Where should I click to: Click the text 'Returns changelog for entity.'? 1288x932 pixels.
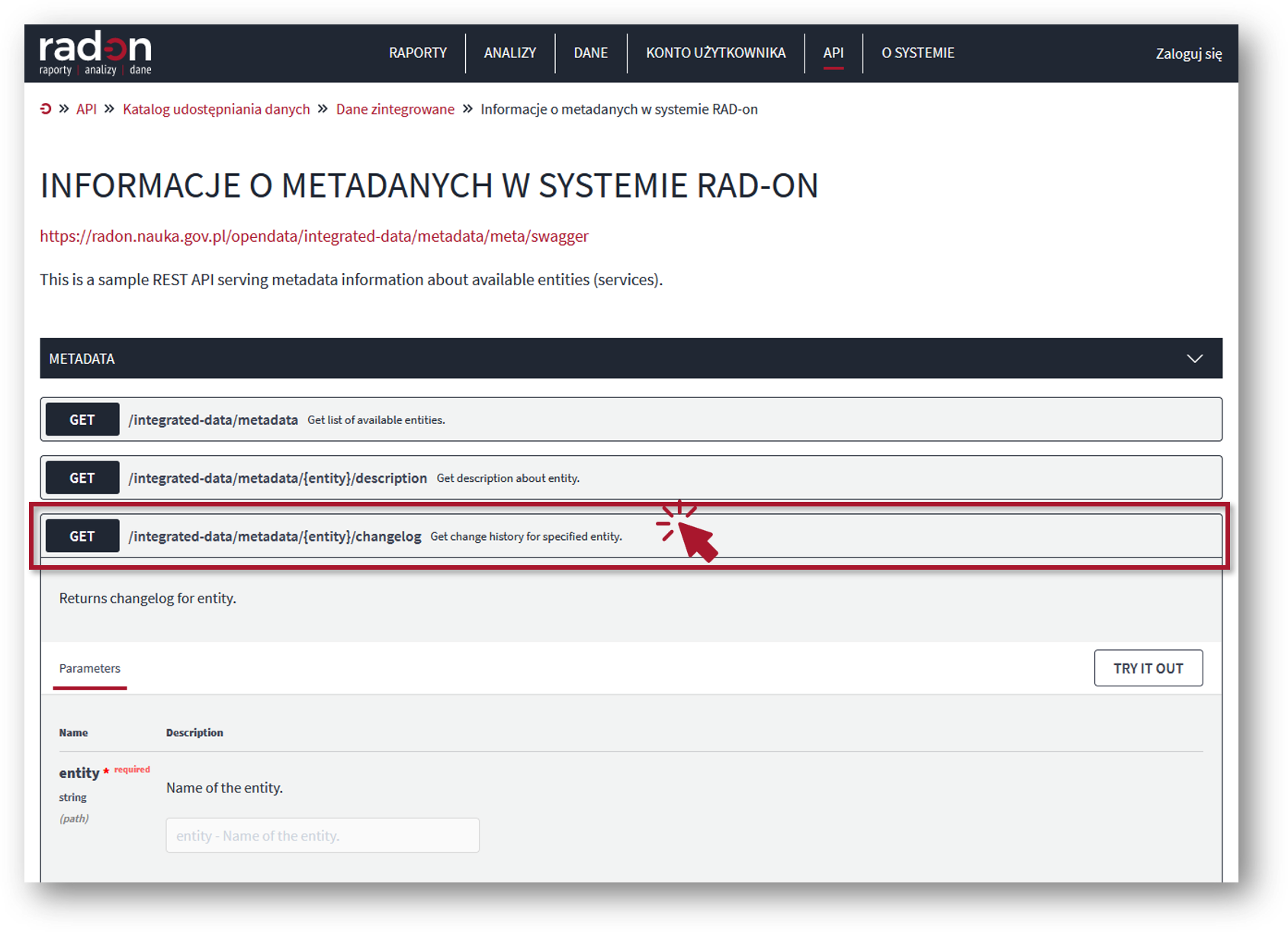pyautogui.click(x=148, y=598)
